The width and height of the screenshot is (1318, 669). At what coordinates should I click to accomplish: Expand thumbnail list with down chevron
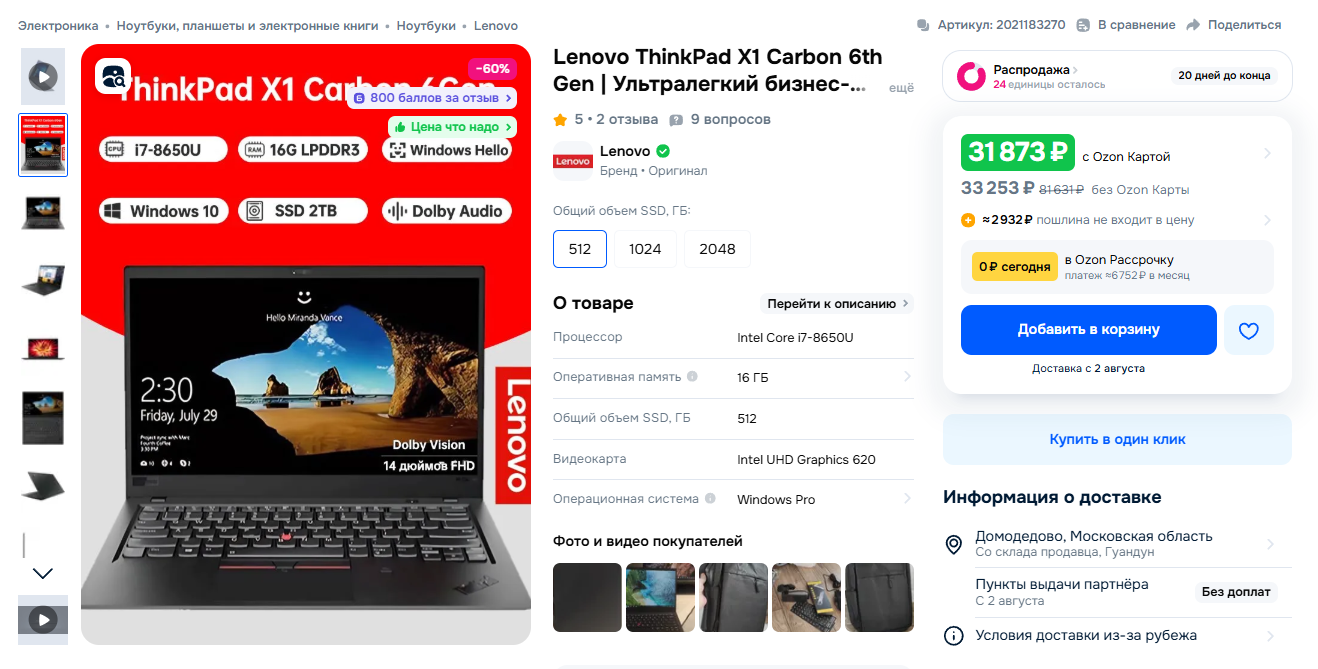pos(42,573)
